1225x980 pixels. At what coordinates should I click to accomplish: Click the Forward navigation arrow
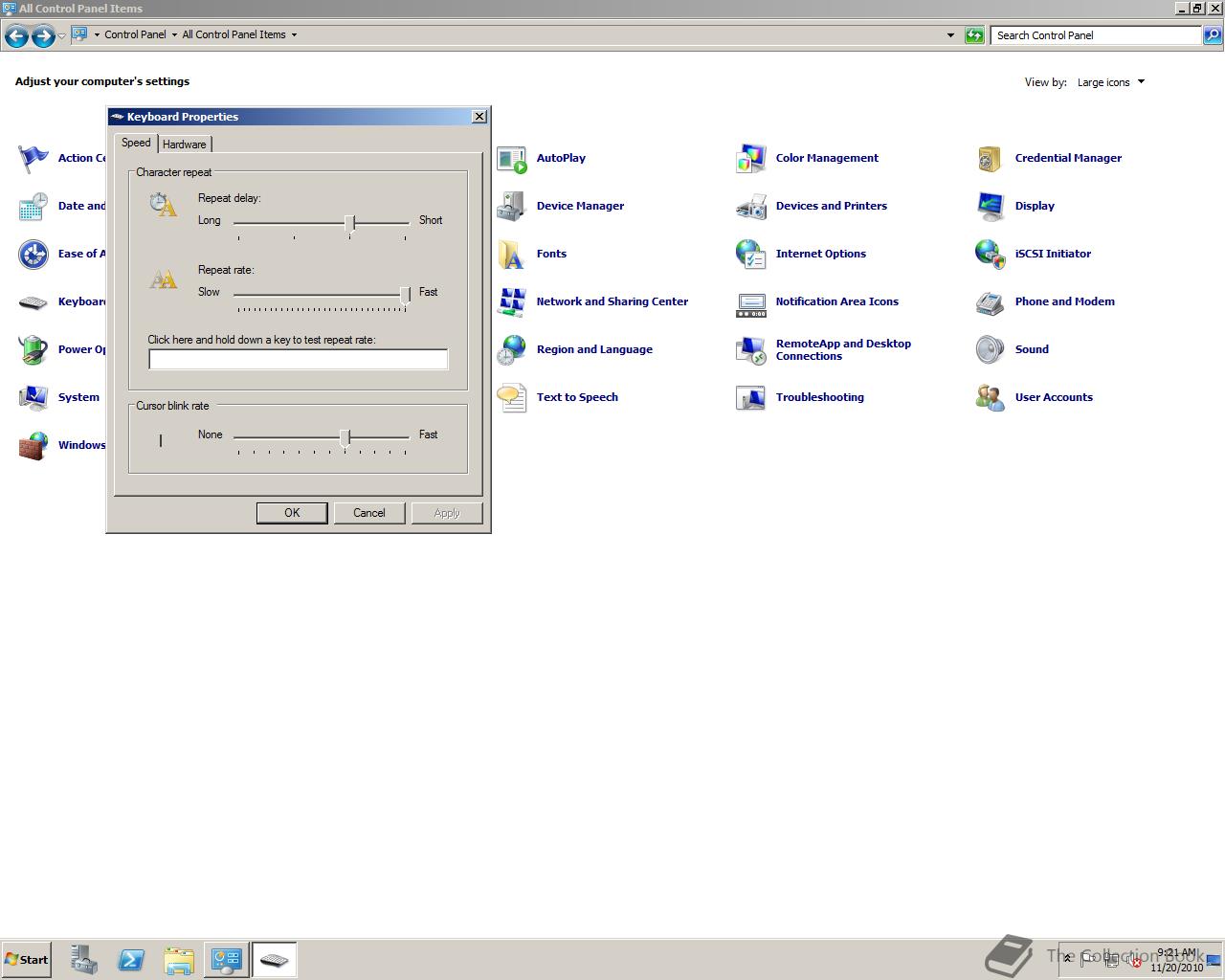[x=43, y=36]
